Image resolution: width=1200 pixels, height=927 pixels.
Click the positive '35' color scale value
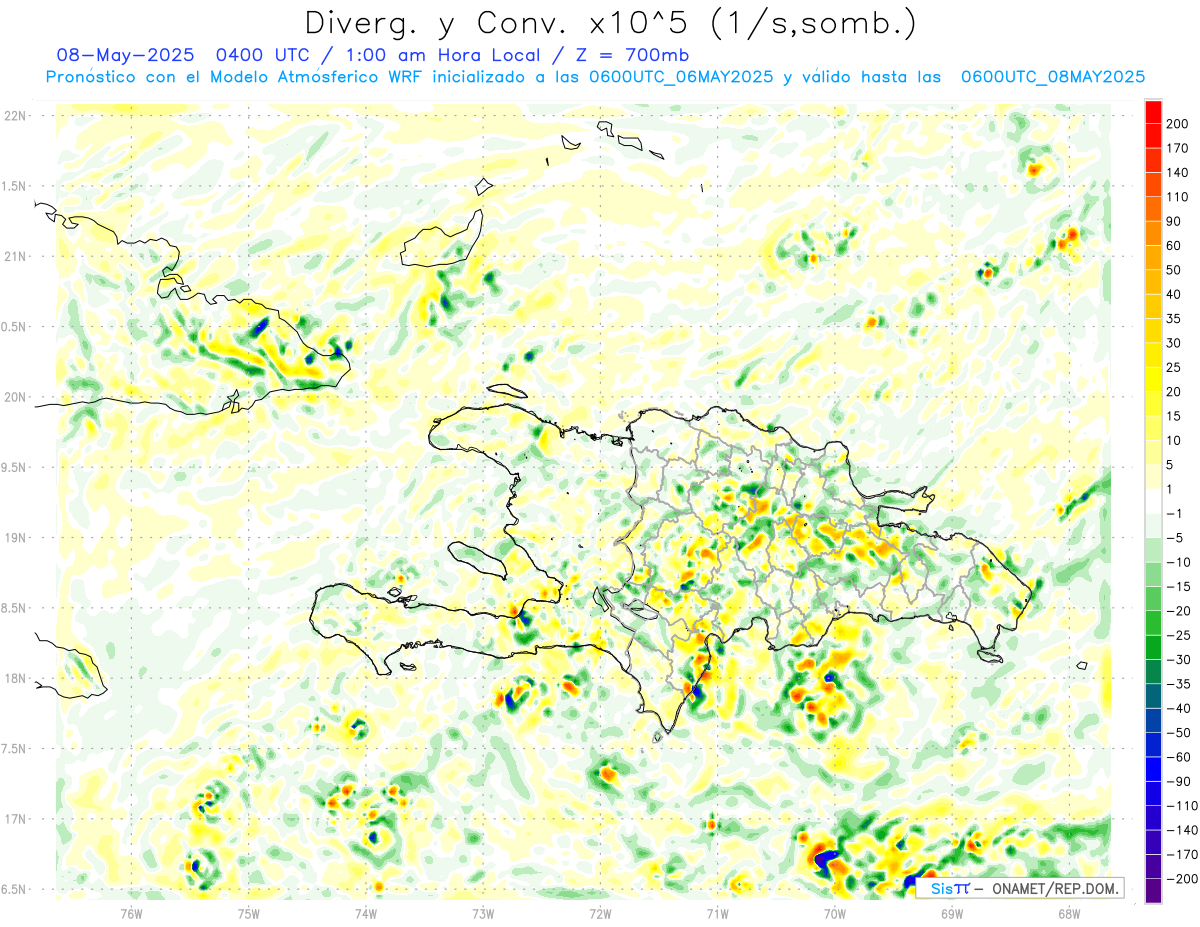[x=1174, y=319]
